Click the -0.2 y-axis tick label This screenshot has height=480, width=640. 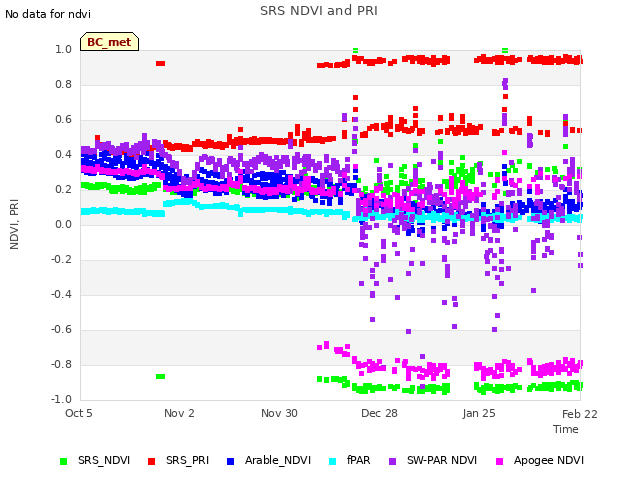[61, 260]
